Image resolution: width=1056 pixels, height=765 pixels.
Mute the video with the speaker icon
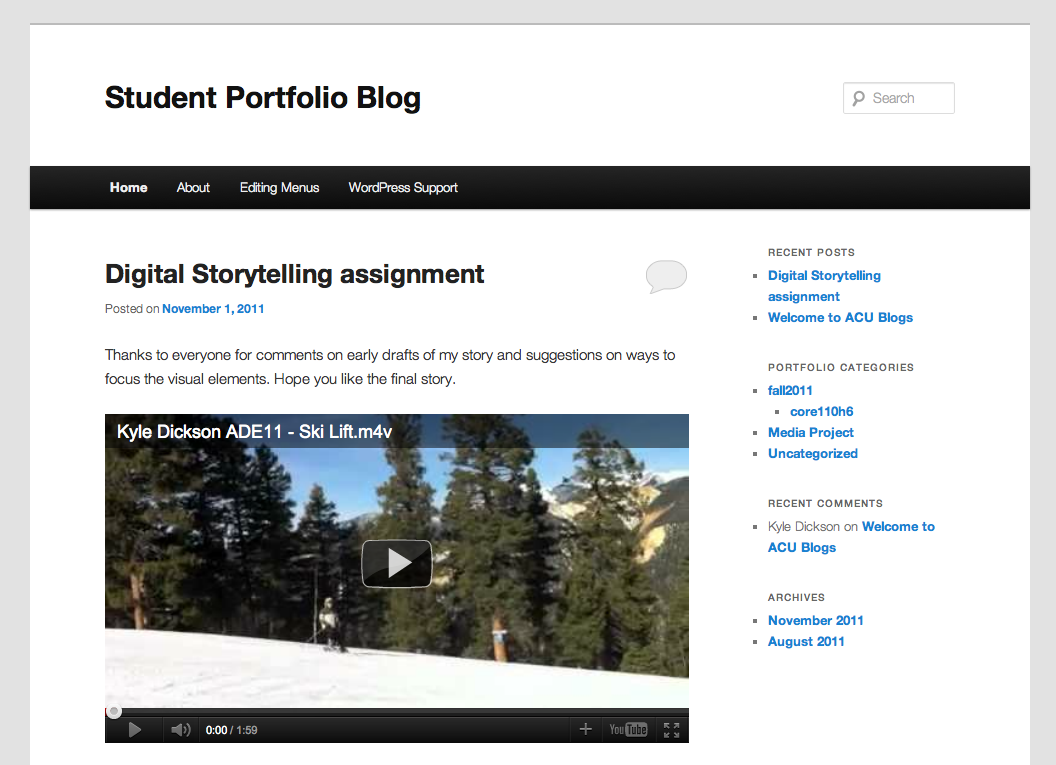180,730
